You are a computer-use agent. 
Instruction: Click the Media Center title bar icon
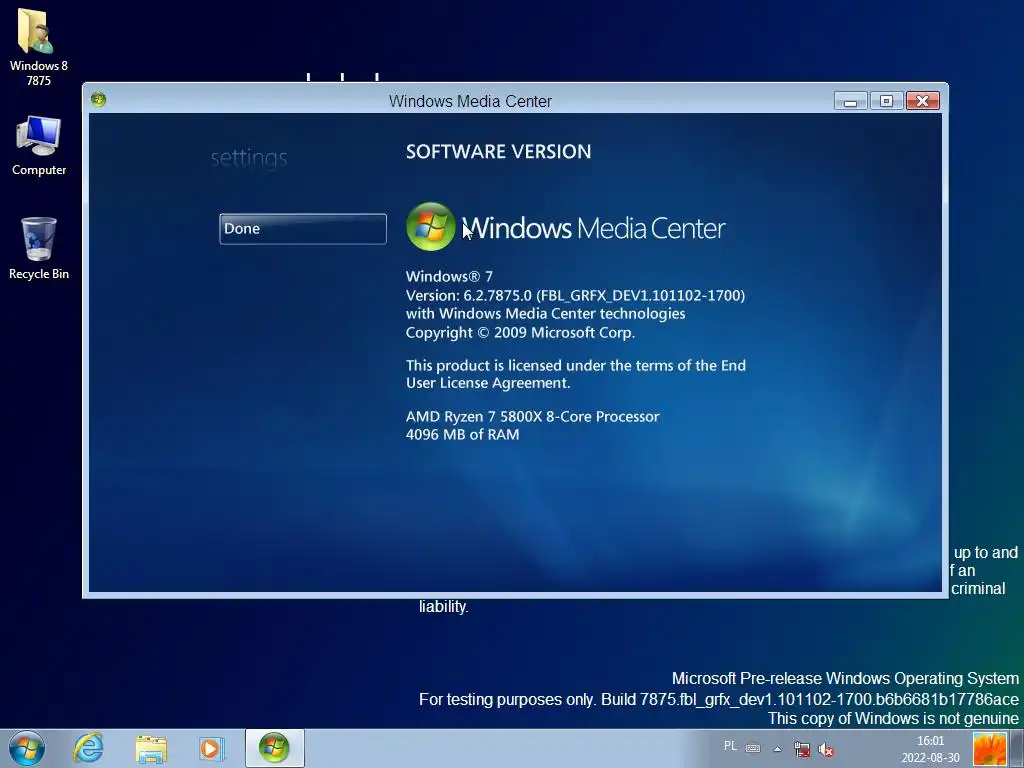[x=99, y=99]
